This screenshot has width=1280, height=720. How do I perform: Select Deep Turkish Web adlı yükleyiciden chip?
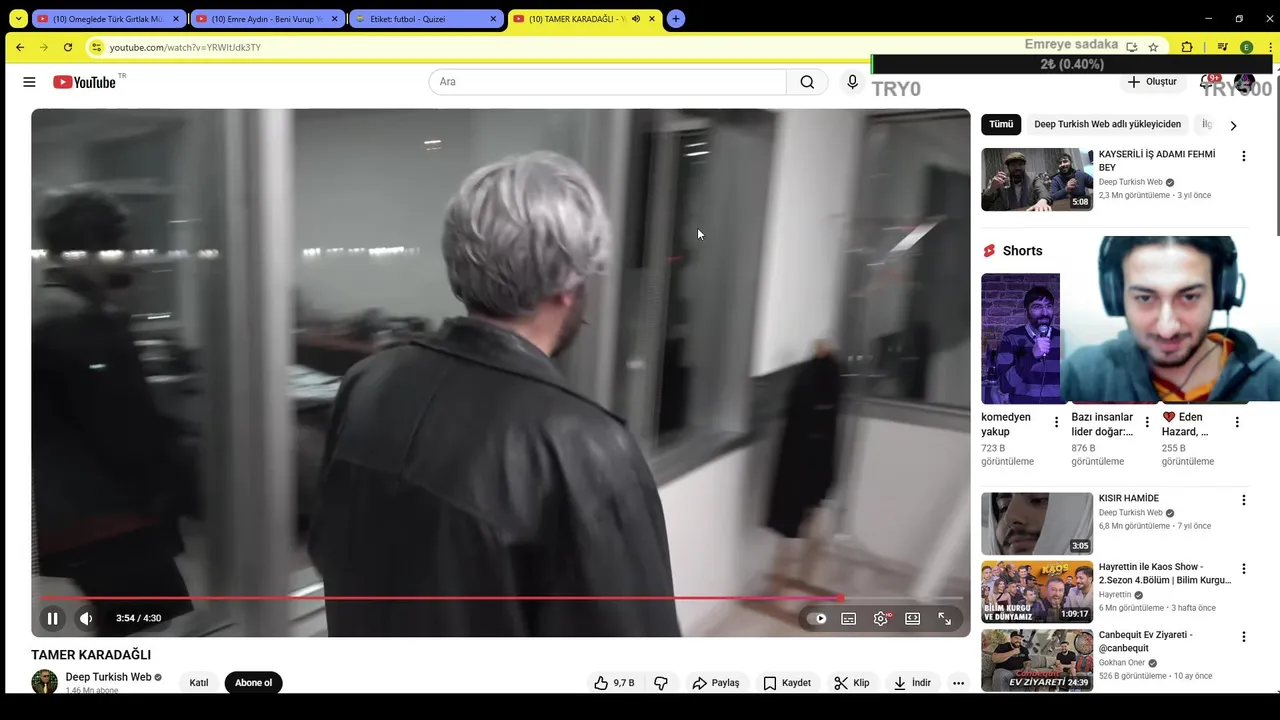click(1107, 124)
